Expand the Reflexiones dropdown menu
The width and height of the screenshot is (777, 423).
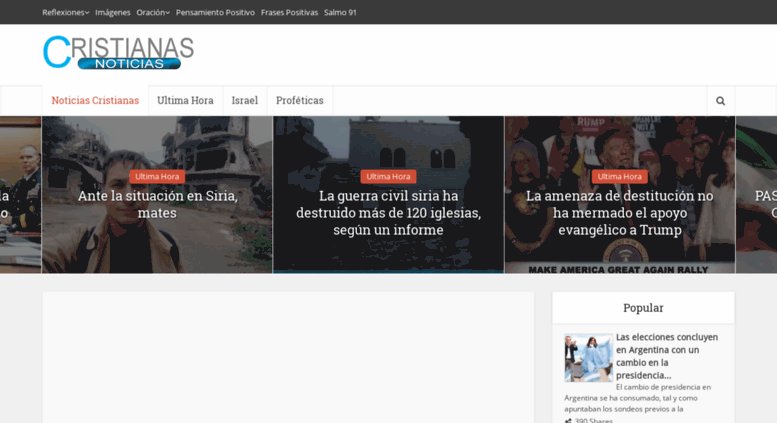(x=65, y=12)
